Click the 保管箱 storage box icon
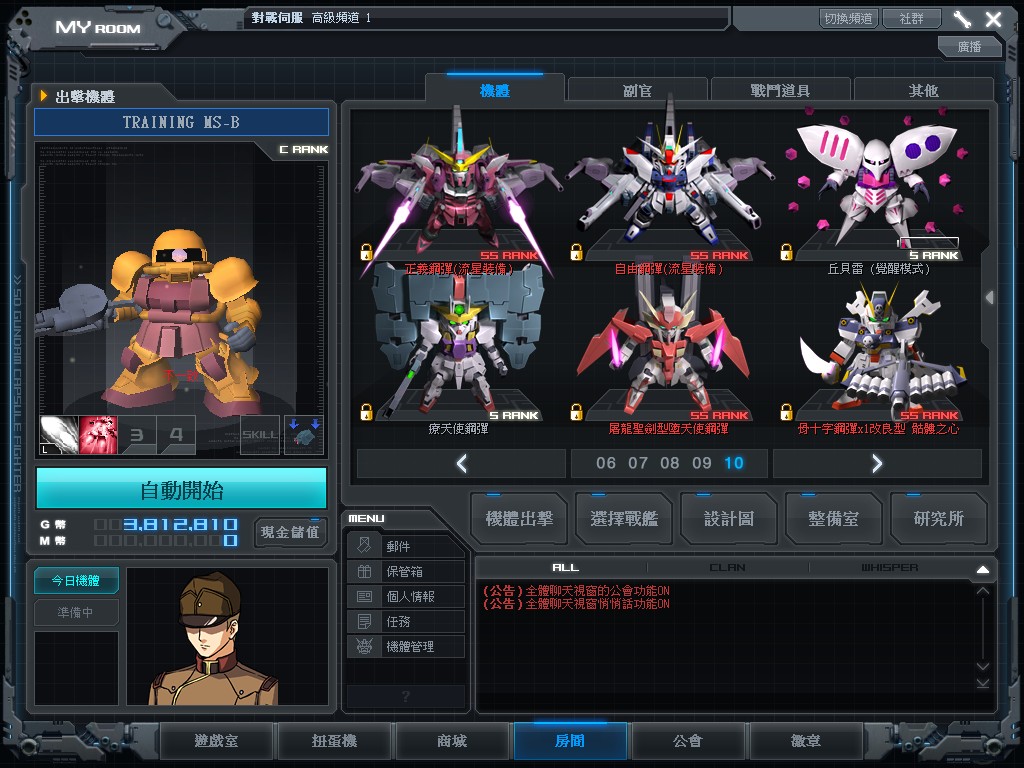The image size is (1024, 768). click(364, 571)
